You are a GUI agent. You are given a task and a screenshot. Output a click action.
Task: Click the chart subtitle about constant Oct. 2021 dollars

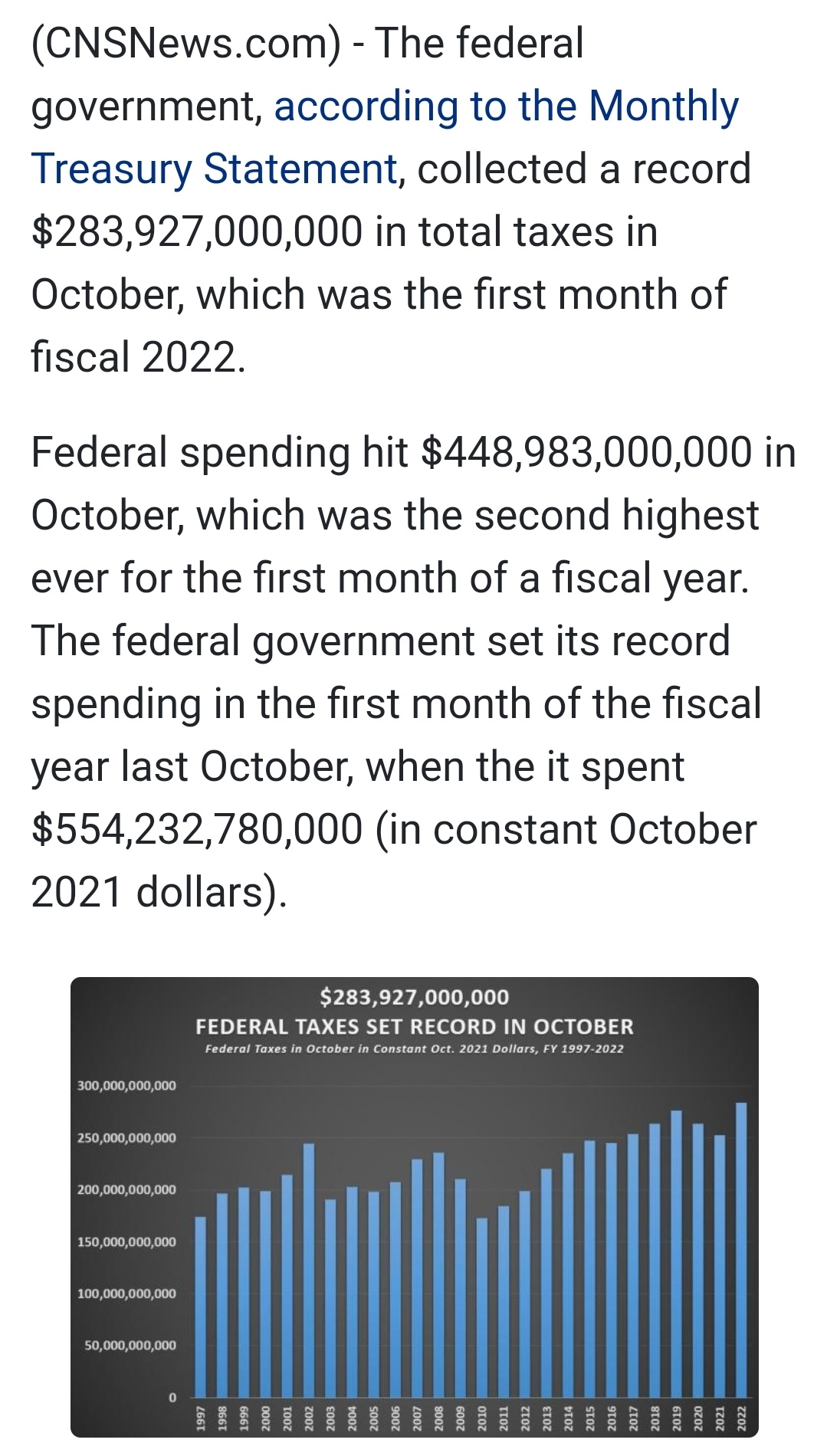pyautogui.click(x=415, y=1048)
